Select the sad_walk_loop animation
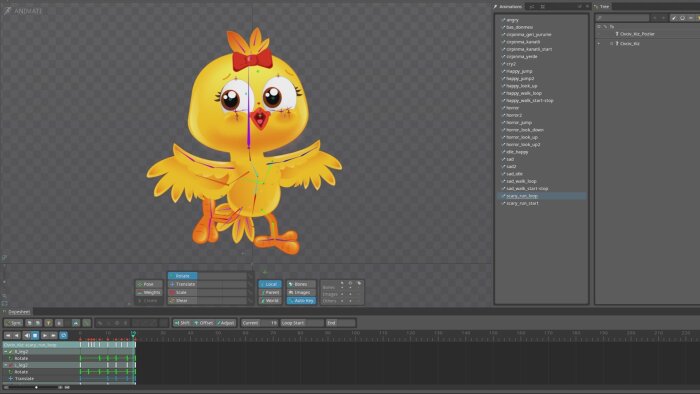700x394 pixels. point(521,182)
